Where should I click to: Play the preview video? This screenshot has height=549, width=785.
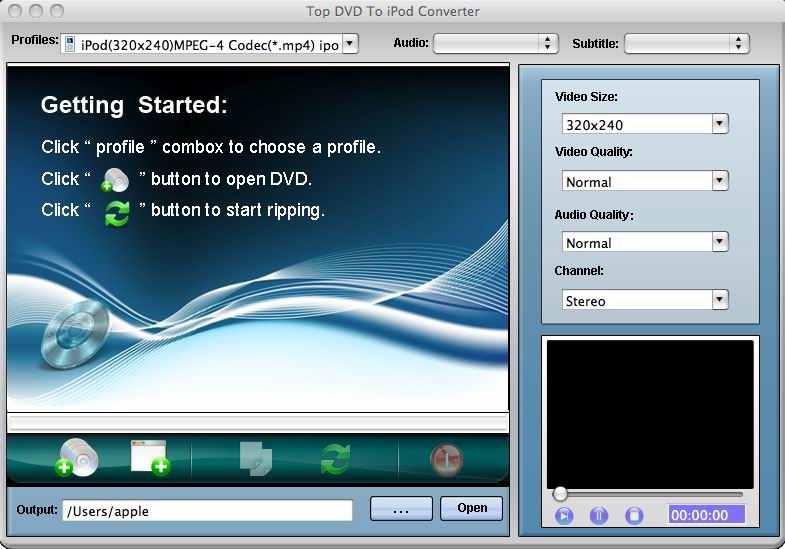click(x=564, y=515)
